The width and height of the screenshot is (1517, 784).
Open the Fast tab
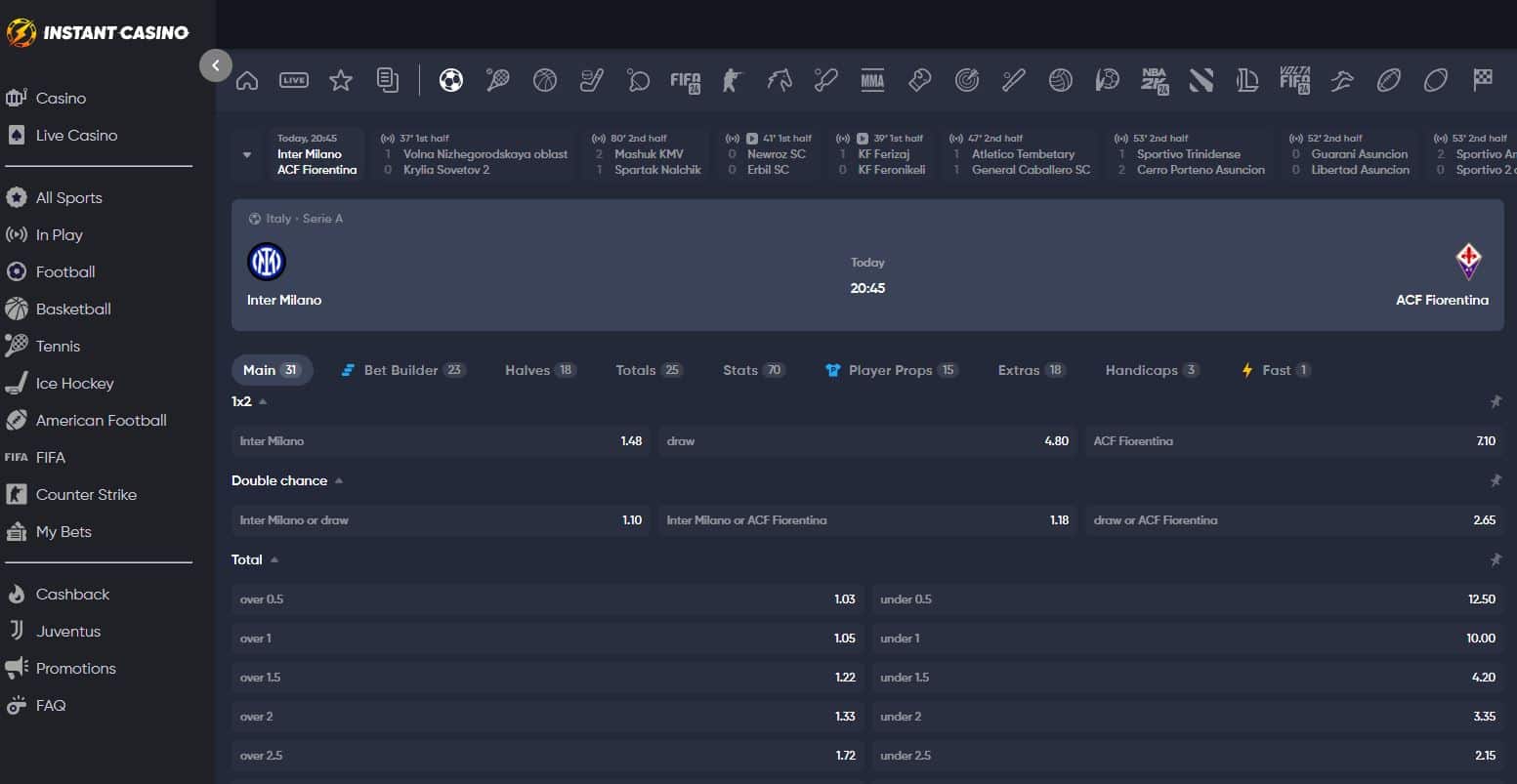click(1276, 370)
